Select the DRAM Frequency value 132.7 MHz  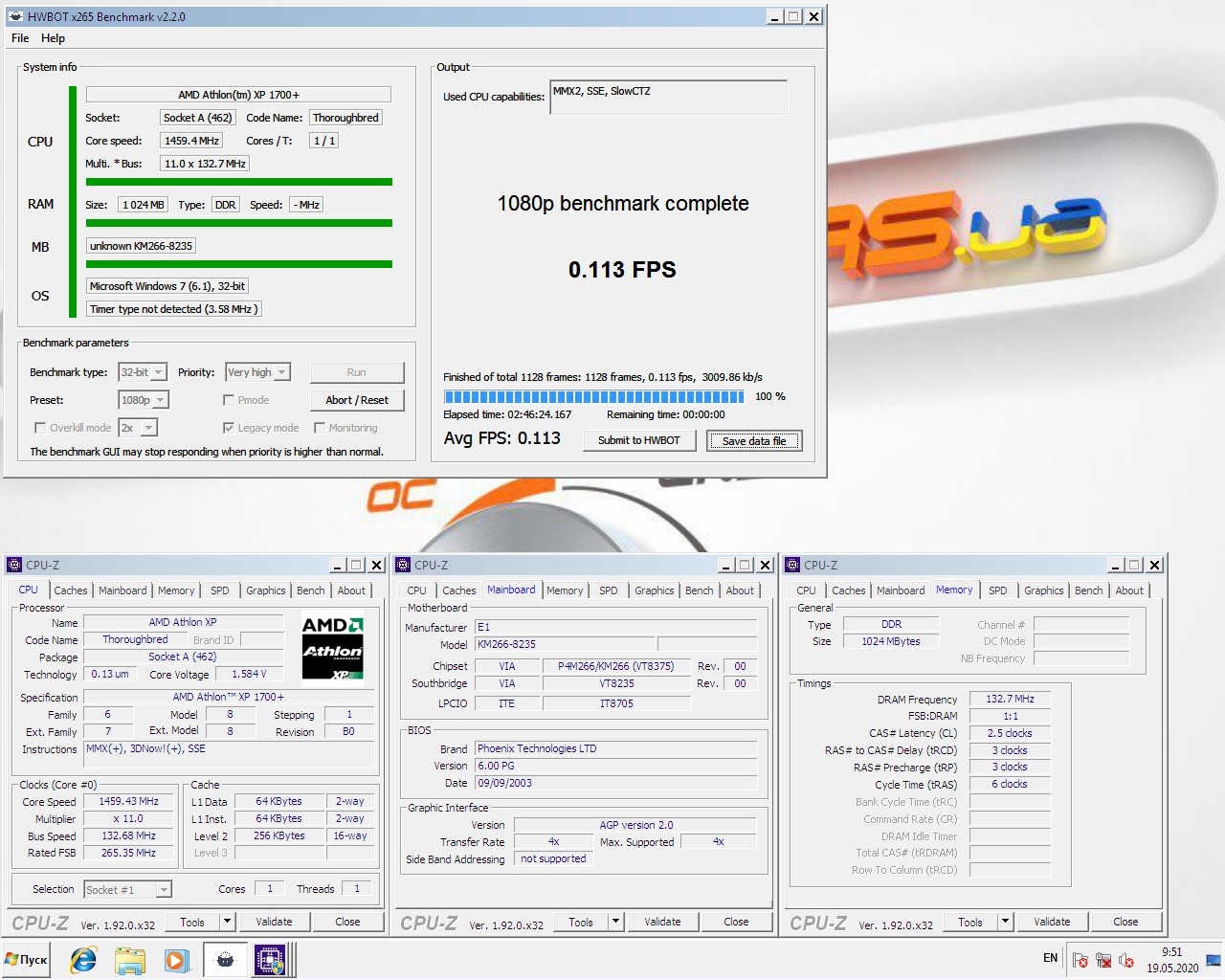coord(1010,699)
